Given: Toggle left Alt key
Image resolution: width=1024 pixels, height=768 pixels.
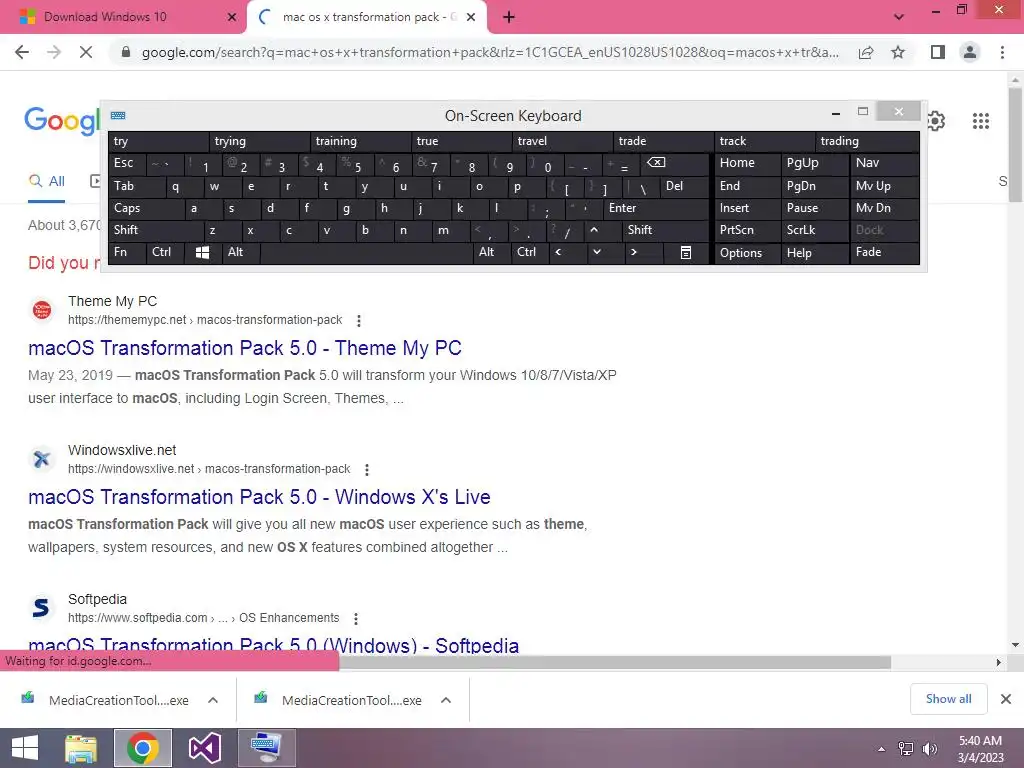Looking at the screenshot, I should click(240, 252).
